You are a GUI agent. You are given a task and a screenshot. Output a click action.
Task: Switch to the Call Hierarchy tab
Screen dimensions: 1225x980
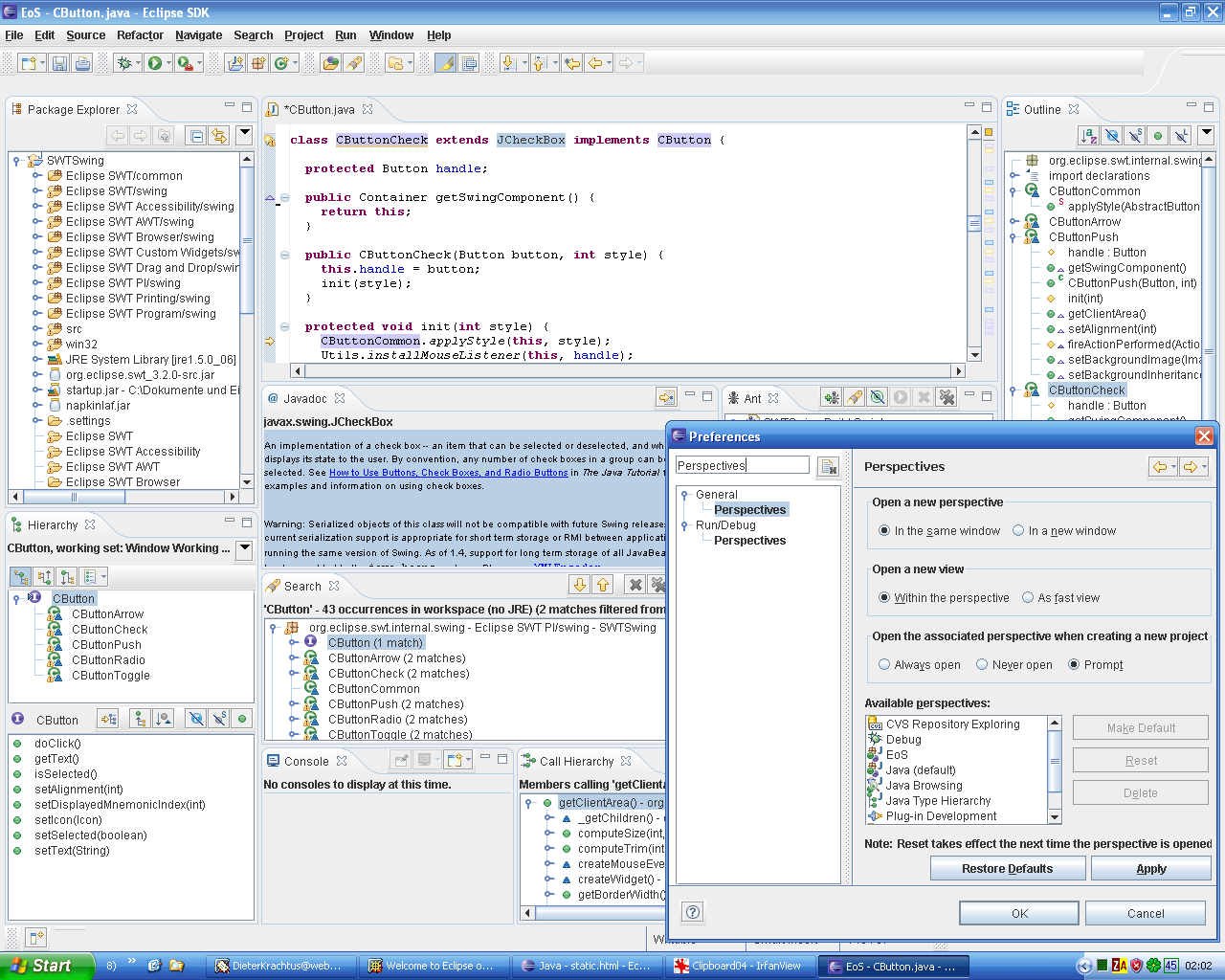coord(576,761)
